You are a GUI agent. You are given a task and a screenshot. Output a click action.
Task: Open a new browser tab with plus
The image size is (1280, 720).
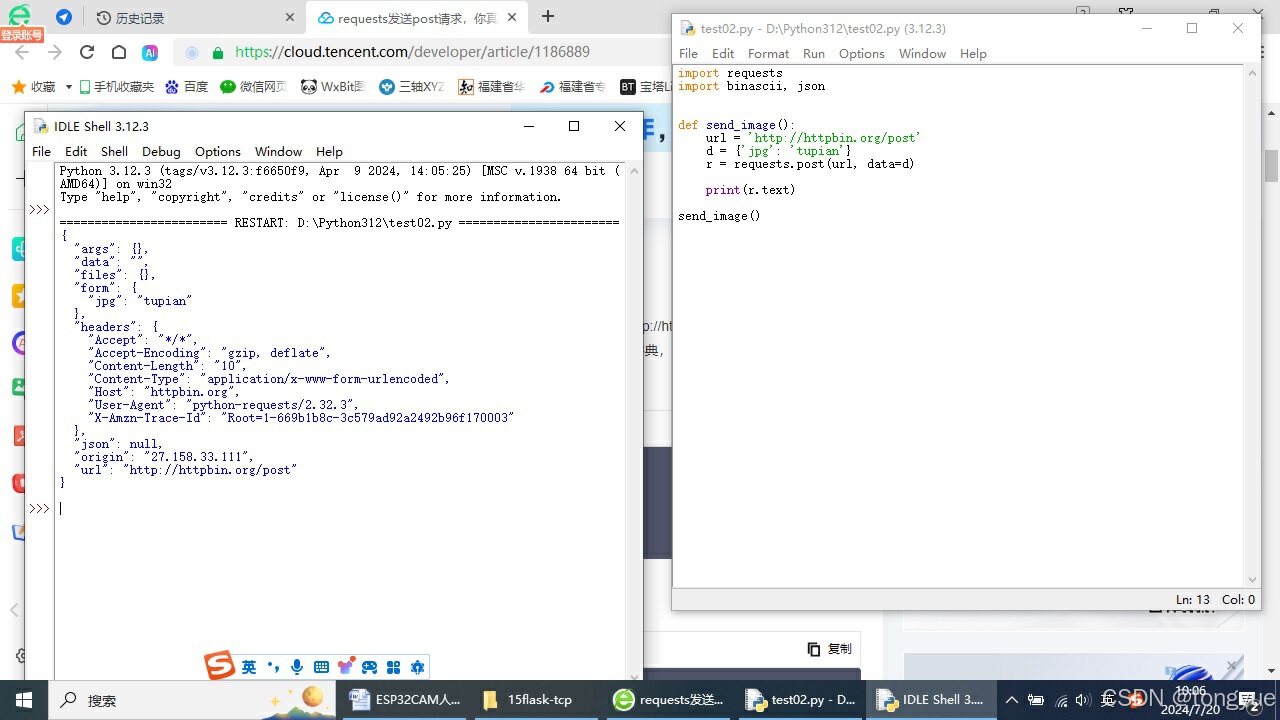(x=547, y=16)
